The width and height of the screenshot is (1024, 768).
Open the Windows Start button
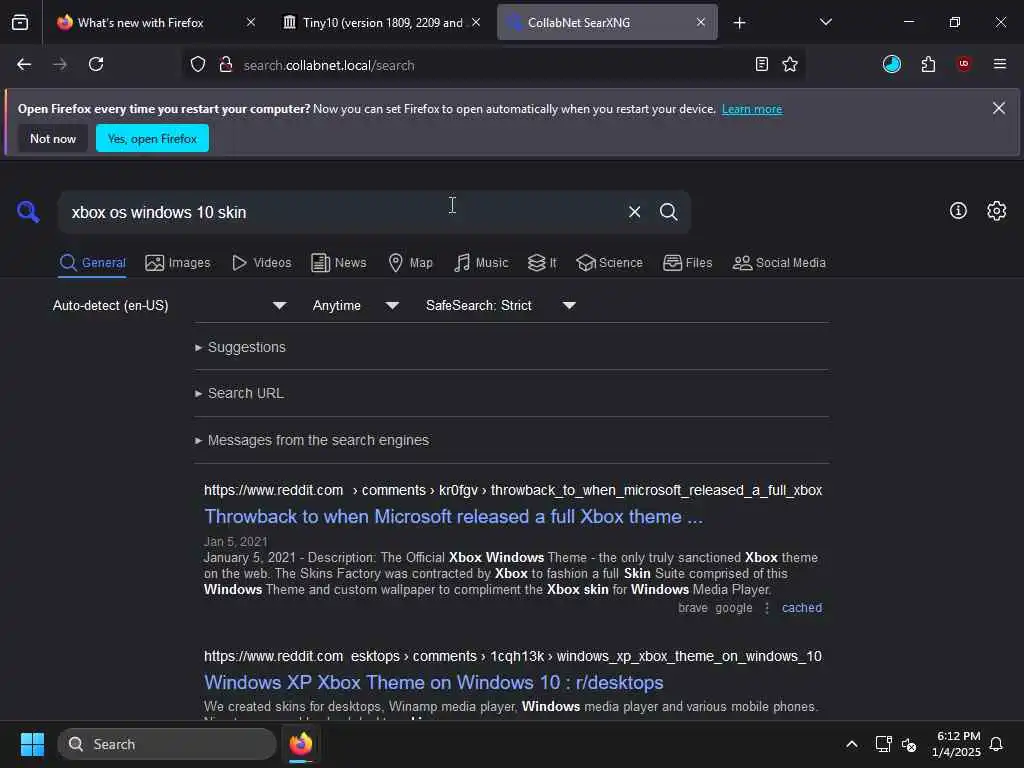click(x=32, y=744)
